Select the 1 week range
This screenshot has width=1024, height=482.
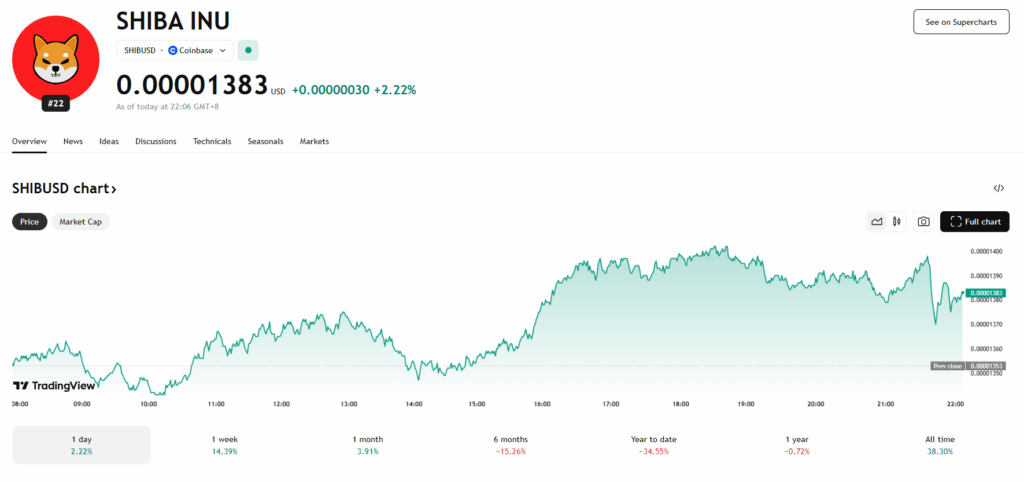(225, 445)
